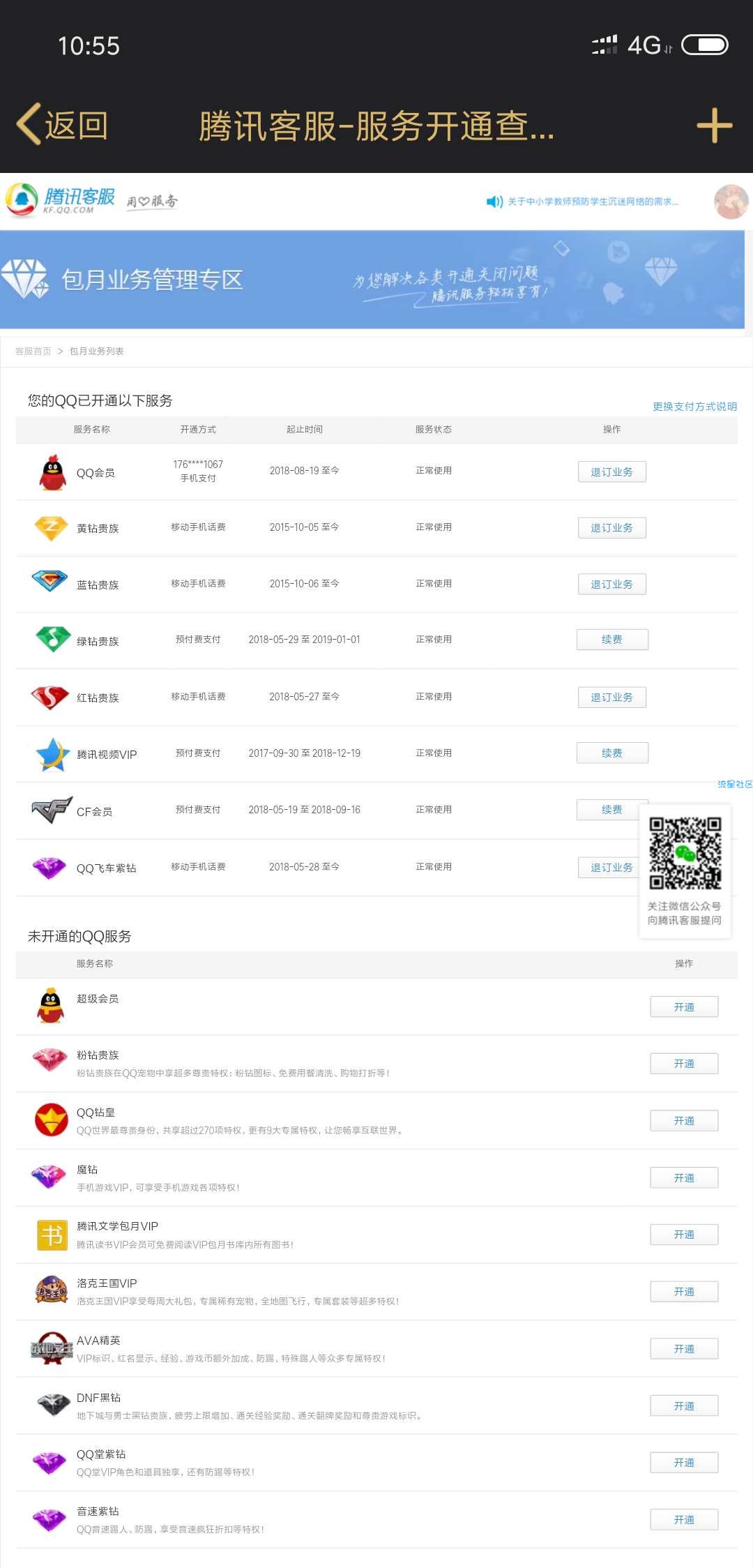Activate 腾讯文学包月VIP with 开通 button
This screenshot has height=1568, width=753.
[684, 1235]
